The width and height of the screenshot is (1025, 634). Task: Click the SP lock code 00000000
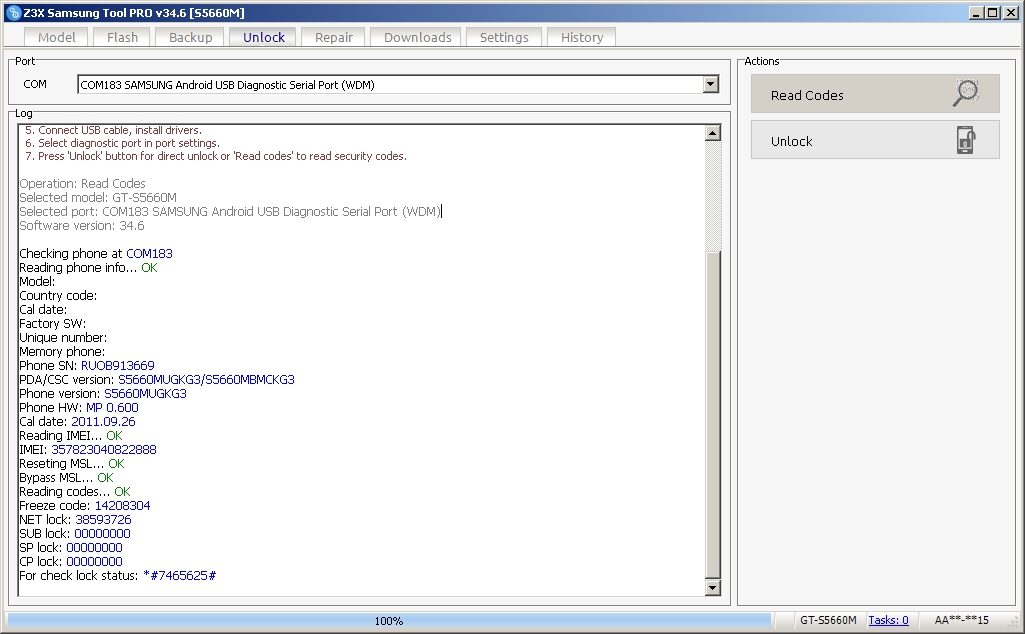click(94, 548)
